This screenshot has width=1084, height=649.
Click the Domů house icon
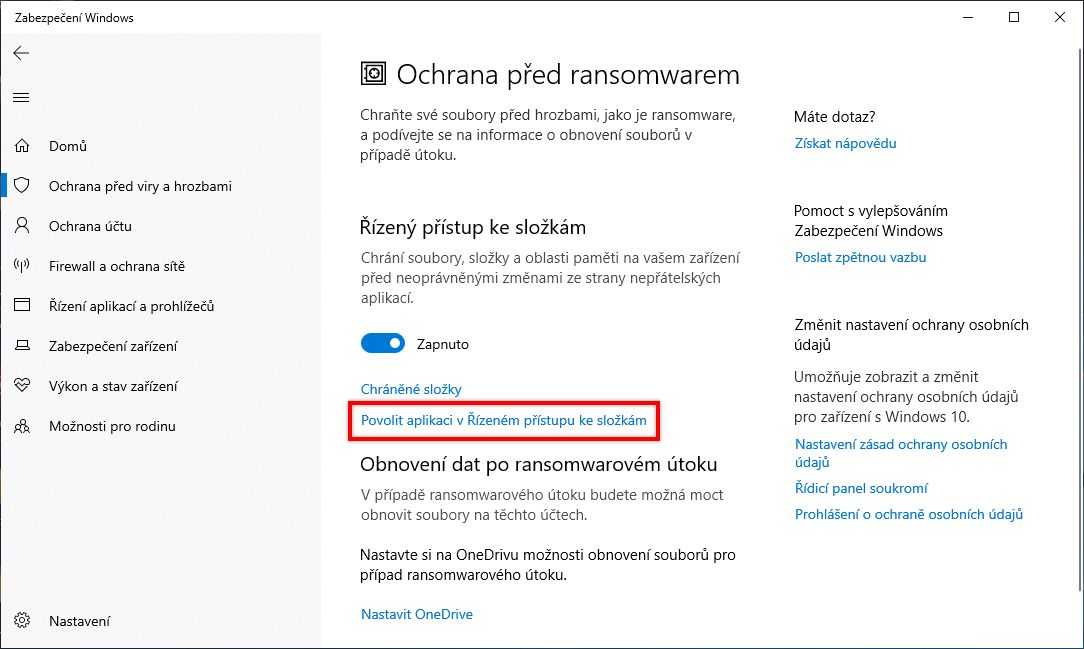22,146
